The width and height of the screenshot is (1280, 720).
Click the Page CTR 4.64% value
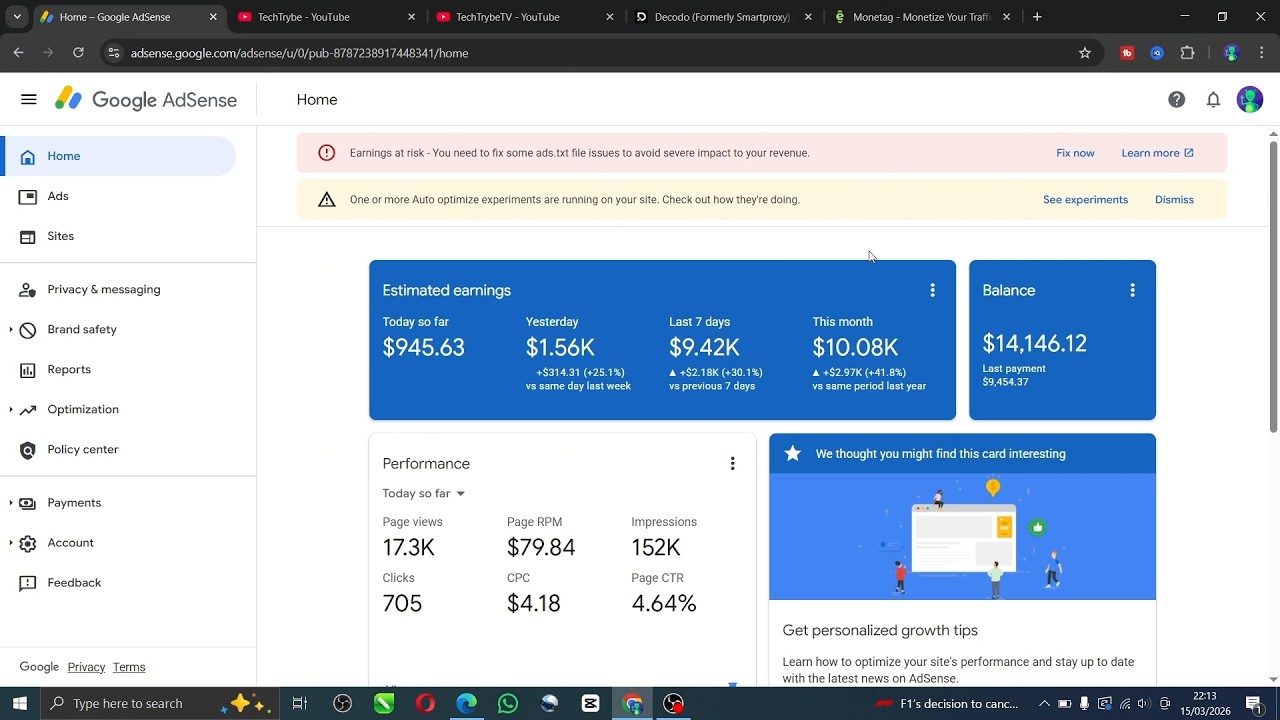pyautogui.click(x=664, y=603)
